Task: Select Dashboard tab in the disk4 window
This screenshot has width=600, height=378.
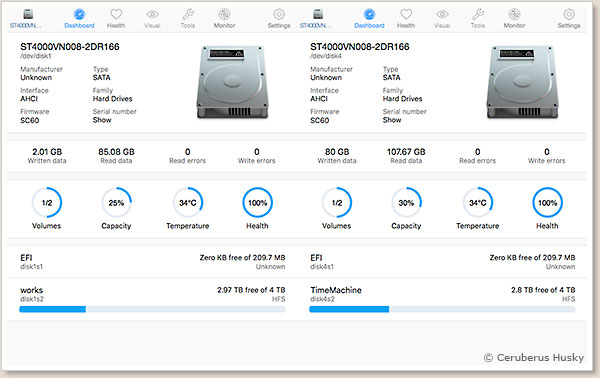Action: pos(369,19)
